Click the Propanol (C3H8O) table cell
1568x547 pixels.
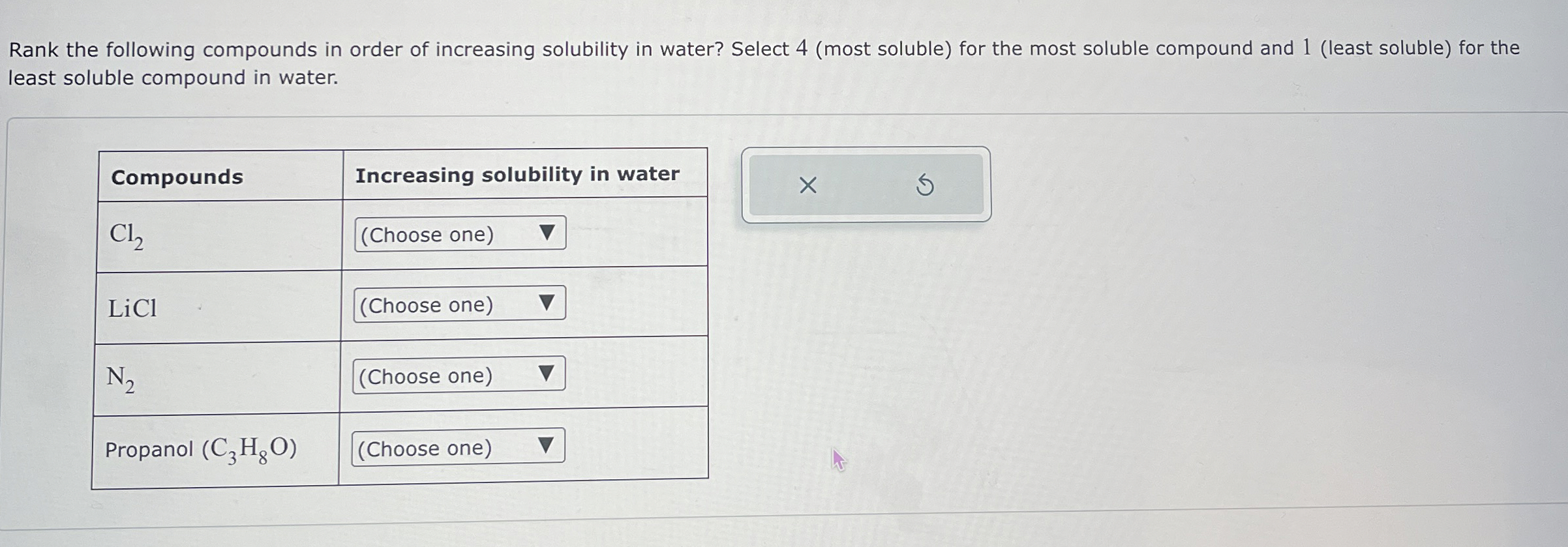pos(200,448)
